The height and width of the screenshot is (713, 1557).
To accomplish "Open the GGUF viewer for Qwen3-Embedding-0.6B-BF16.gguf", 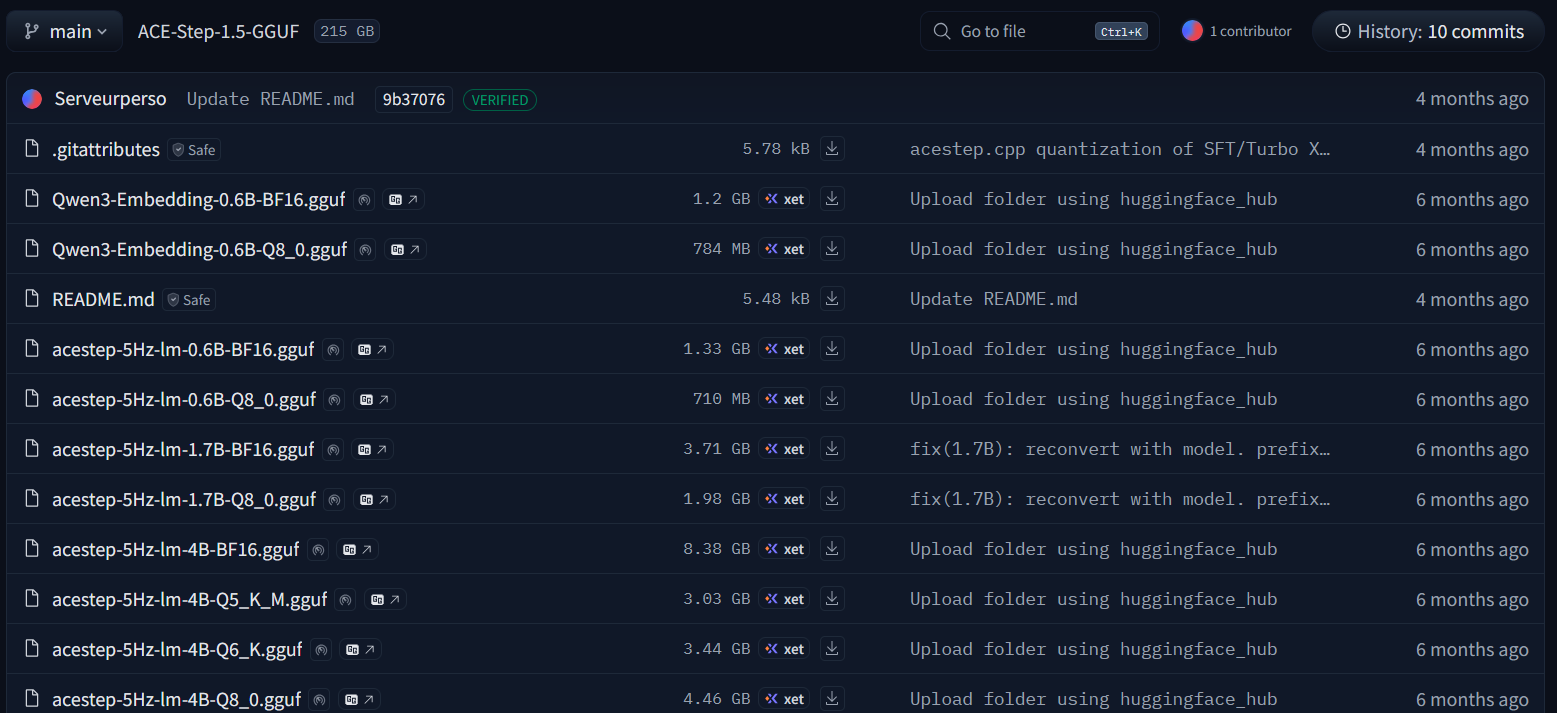I will 404,200.
